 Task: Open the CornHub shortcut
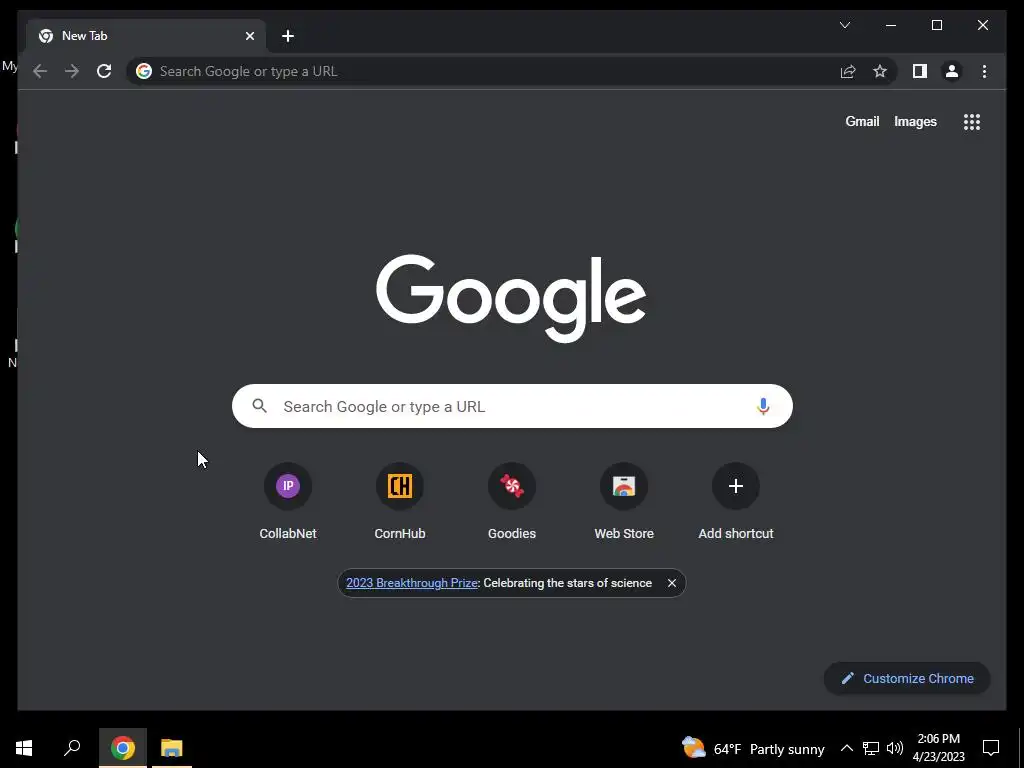coord(400,502)
